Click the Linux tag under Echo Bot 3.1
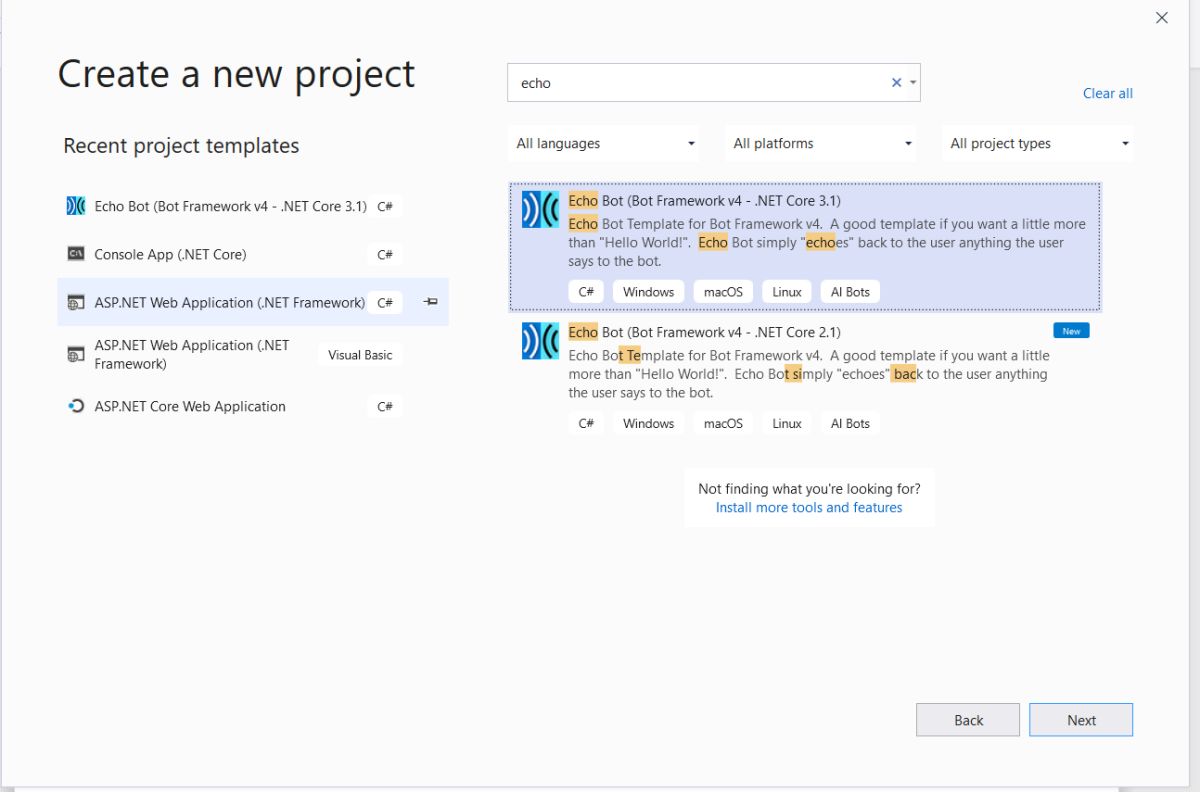Screen dimensions: 1200x792 tap(787, 292)
